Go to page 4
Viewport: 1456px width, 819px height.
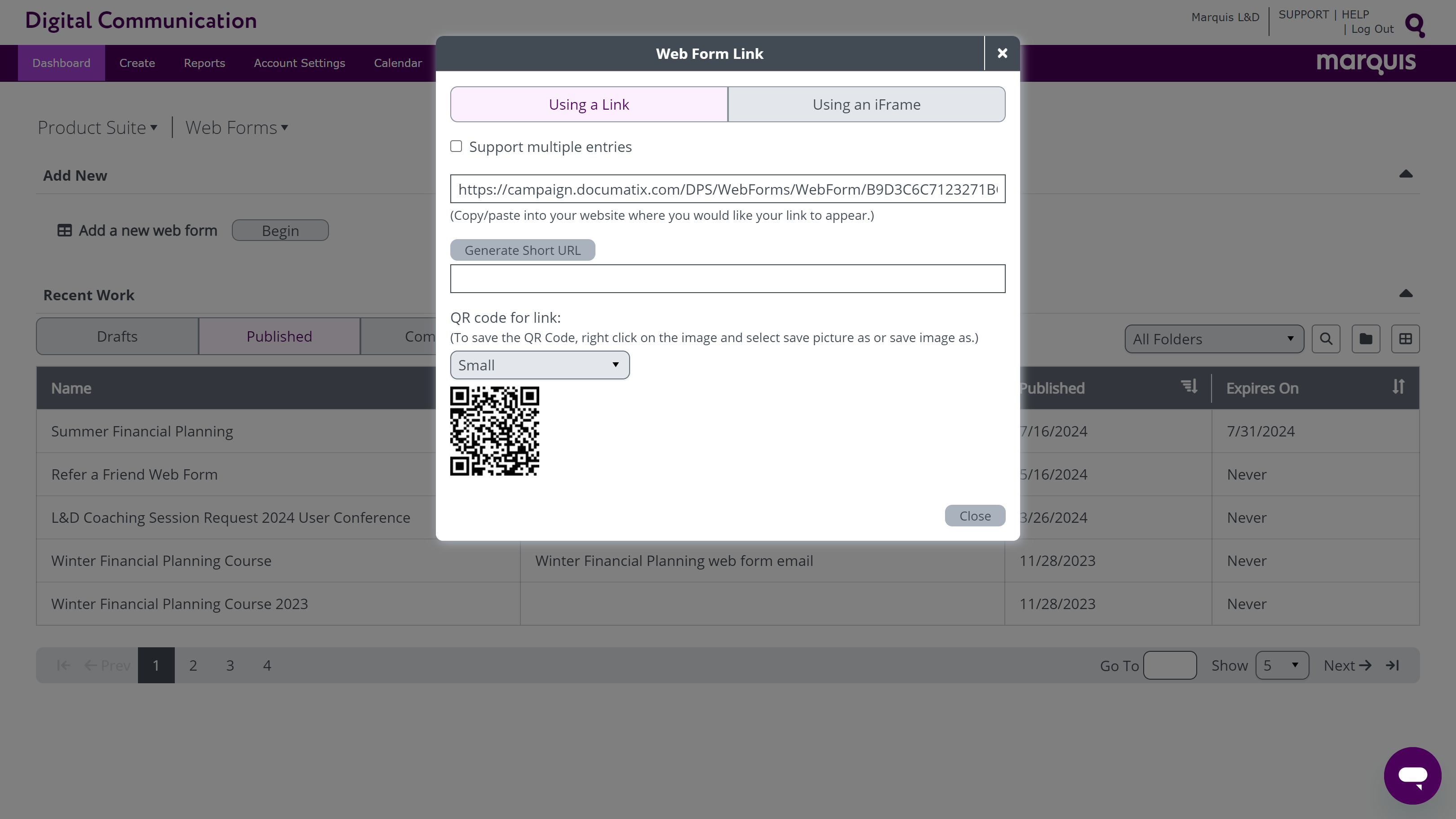267,665
